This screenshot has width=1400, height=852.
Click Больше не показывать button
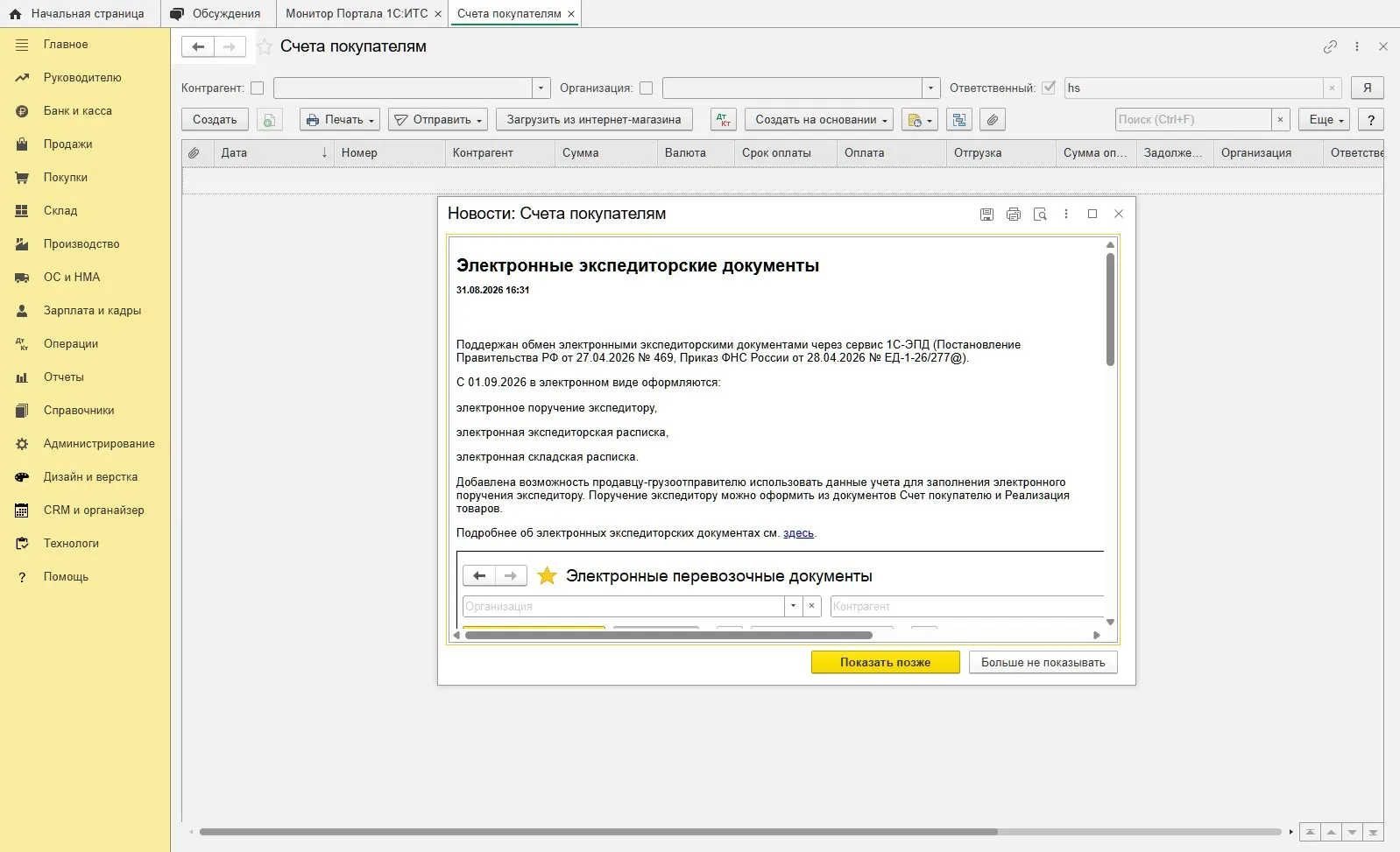coord(1043,663)
